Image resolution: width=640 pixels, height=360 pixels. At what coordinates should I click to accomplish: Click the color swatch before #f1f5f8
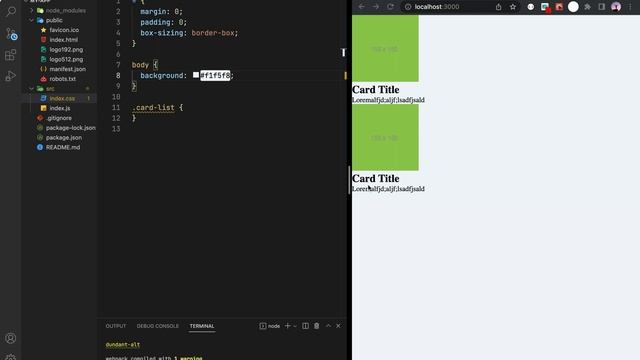pyautogui.click(x=196, y=75)
